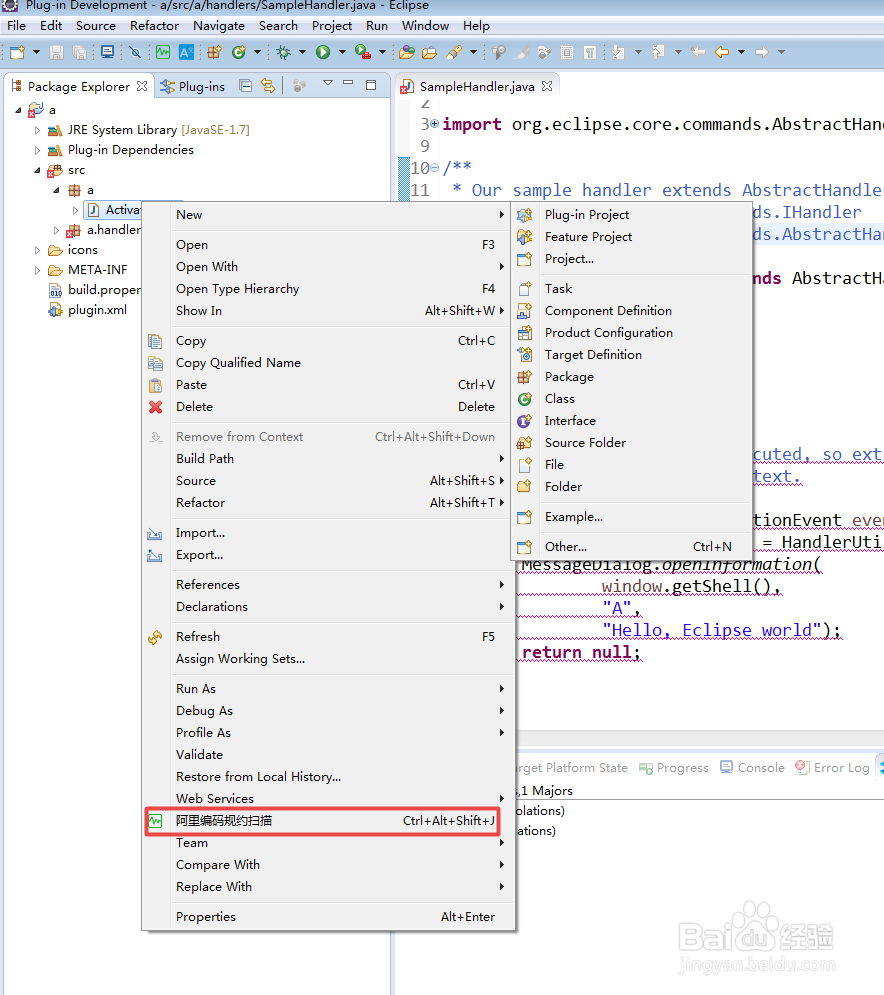Open the Progress tab at bottom

pyautogui.click(x=673, y=768)
